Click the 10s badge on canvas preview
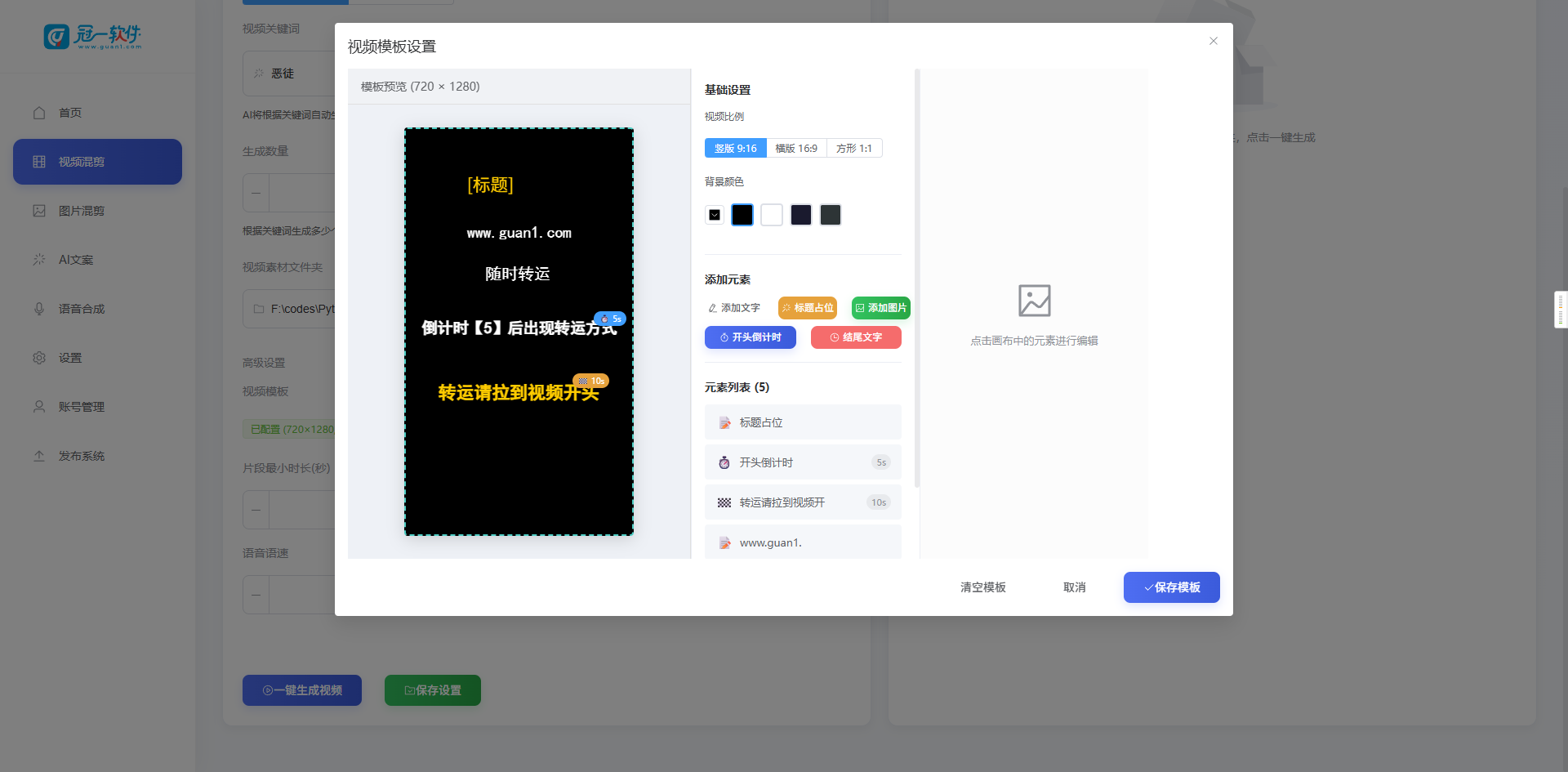The height and width of the screenshot is (772, 1568). click(x=591, y=381)
